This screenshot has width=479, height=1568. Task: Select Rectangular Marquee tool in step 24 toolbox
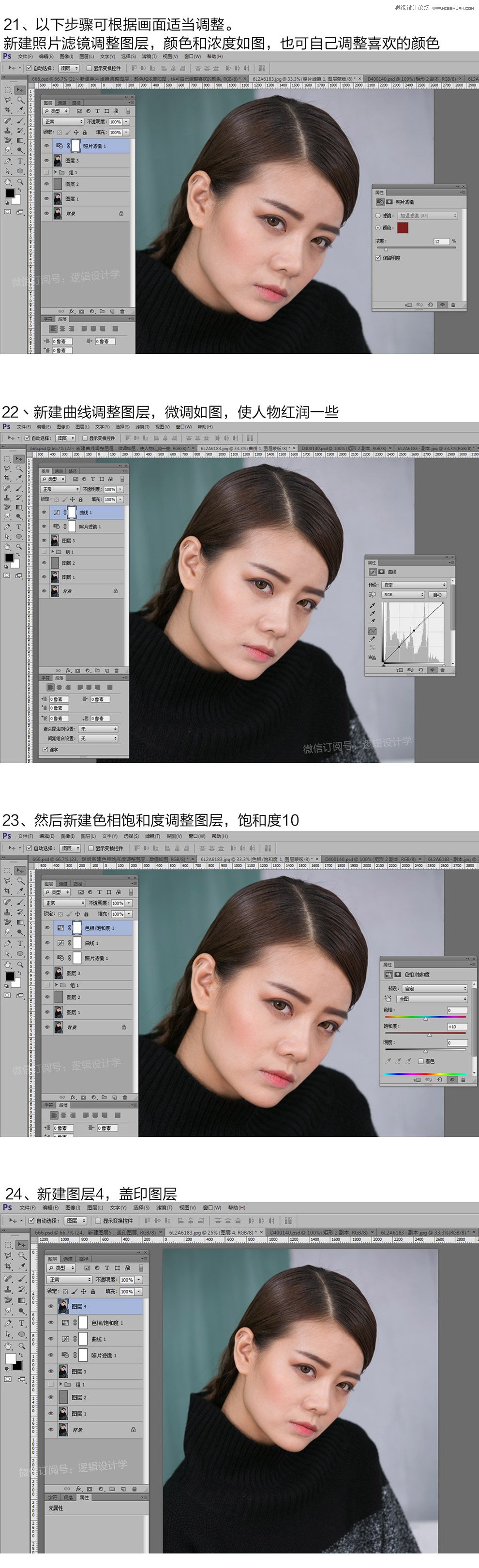(x=8, y=1245)
